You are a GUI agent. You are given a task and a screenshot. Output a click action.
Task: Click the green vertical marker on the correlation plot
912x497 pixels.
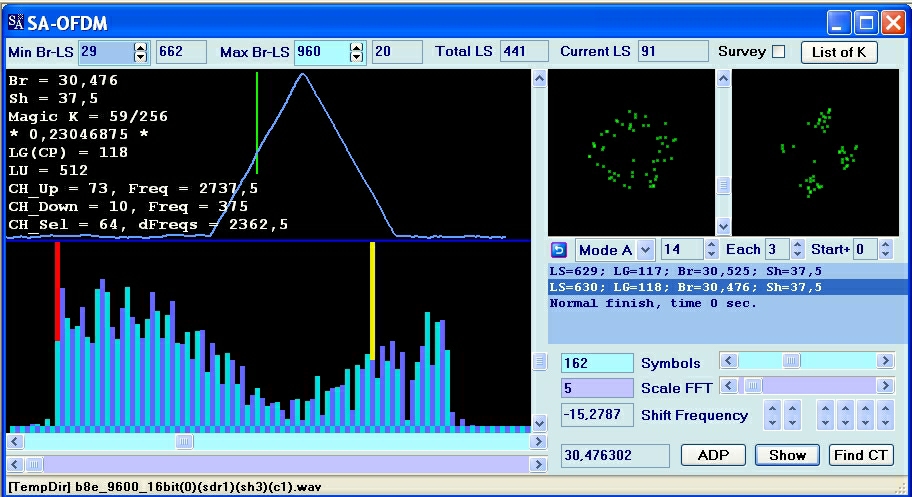(x=256, y=122)
